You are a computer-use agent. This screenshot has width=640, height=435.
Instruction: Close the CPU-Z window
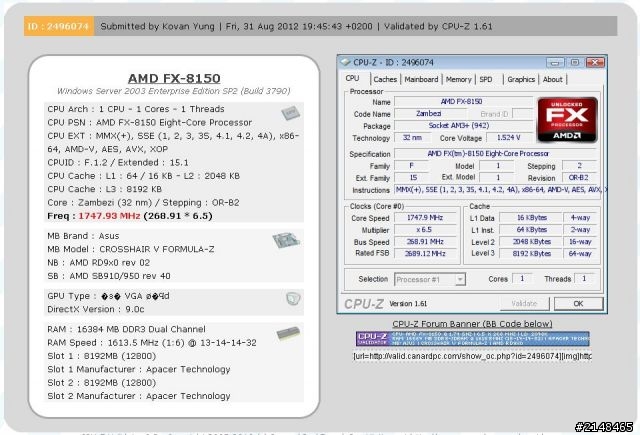point(595,62)
